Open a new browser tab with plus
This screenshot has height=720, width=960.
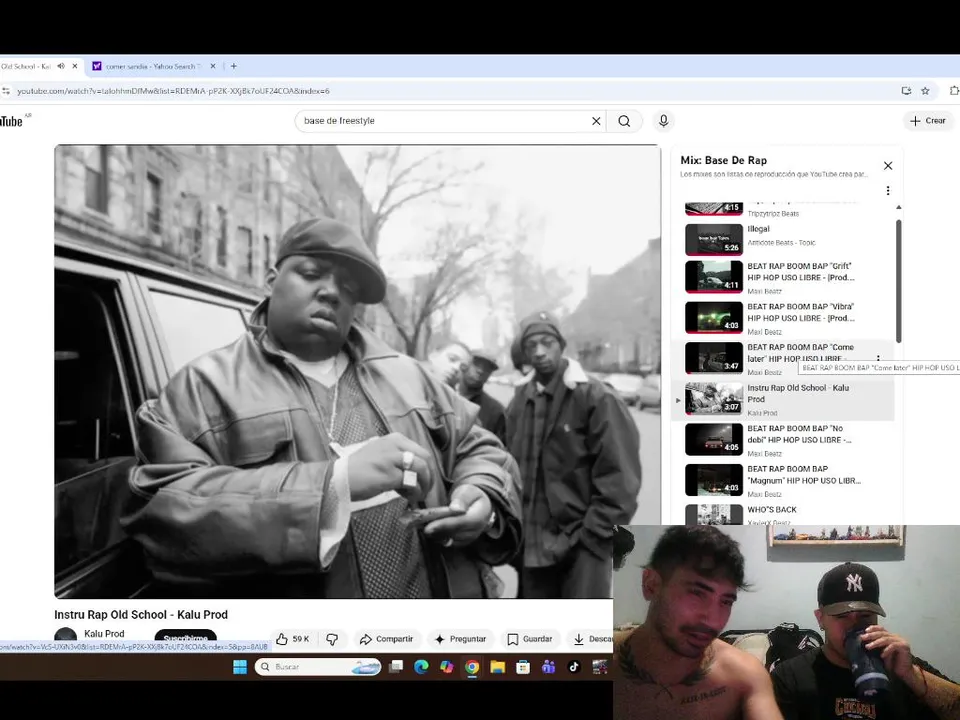(x=233, y=66)
